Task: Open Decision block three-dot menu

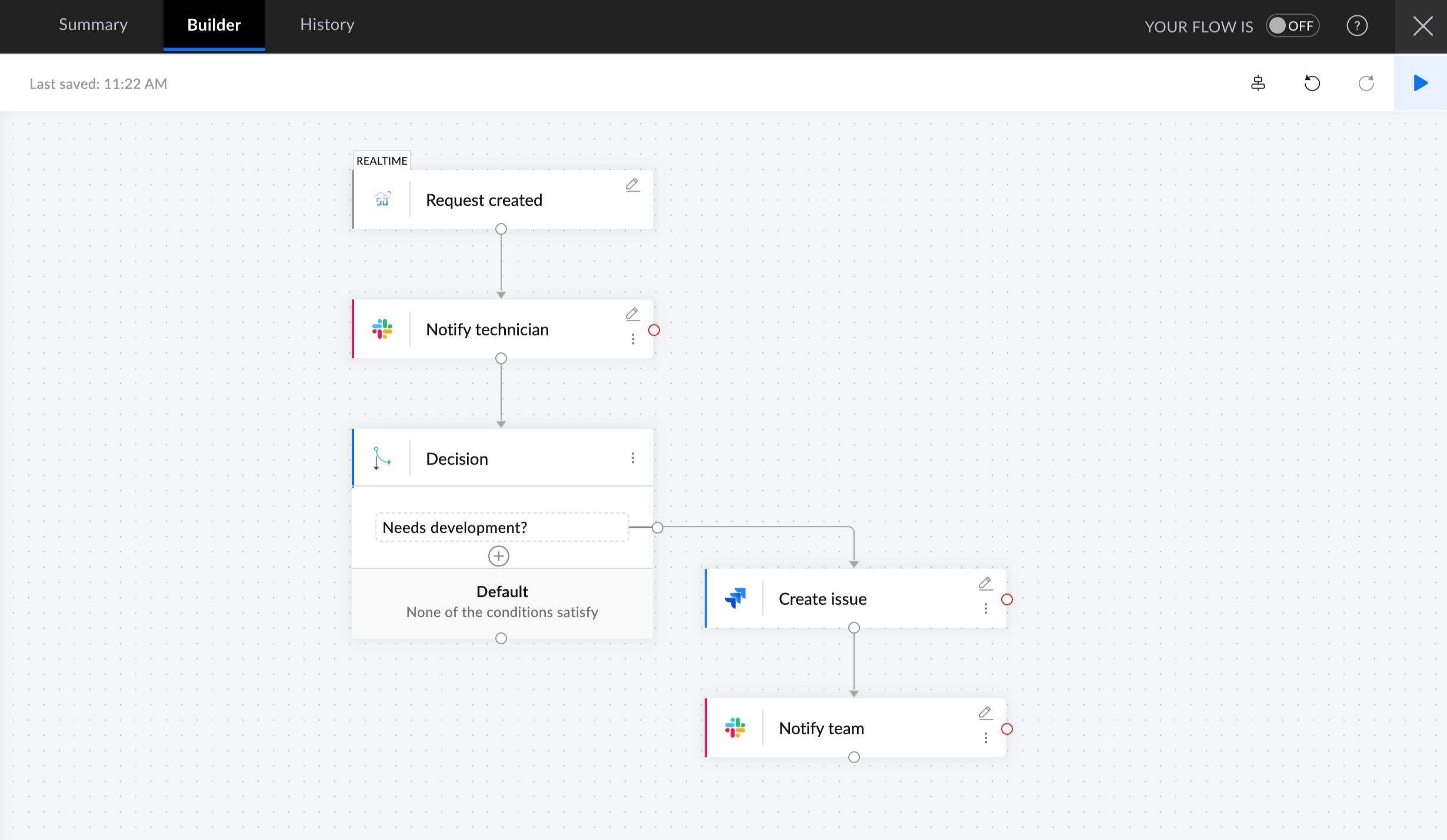Action: (633, 458)
